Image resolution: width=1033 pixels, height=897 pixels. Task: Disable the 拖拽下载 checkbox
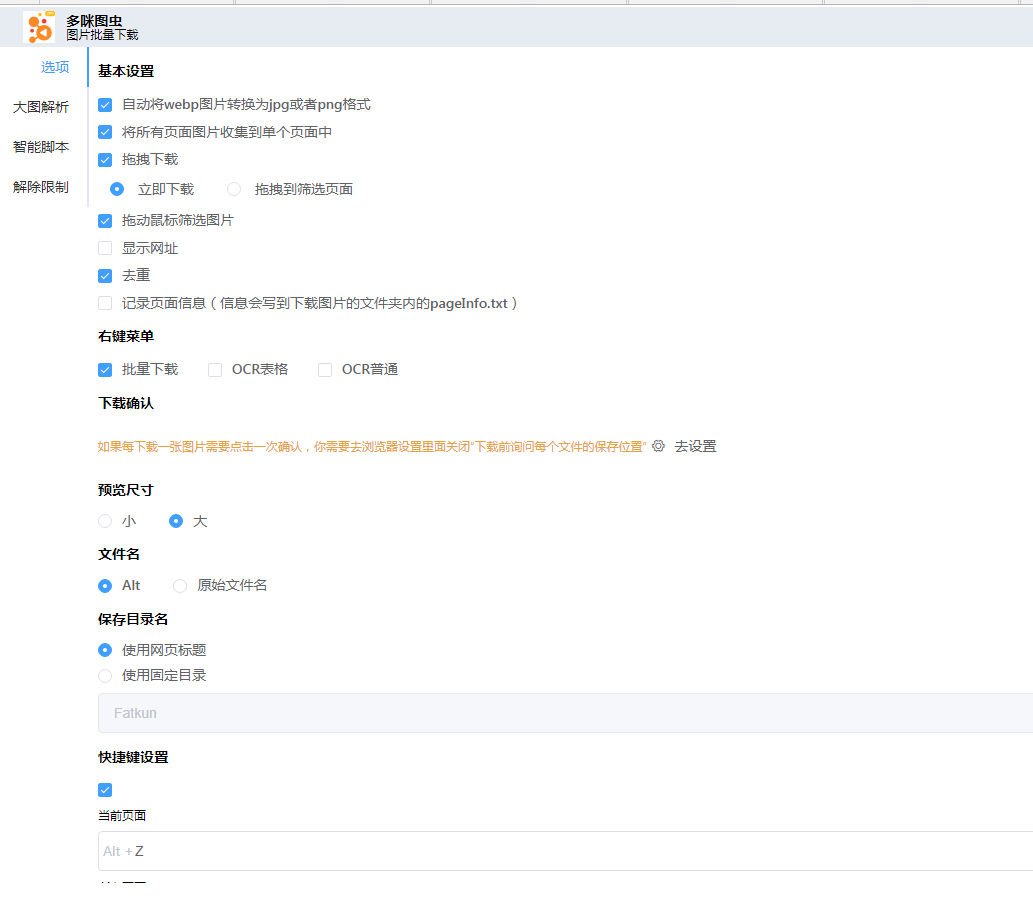[x=105, y=160]
